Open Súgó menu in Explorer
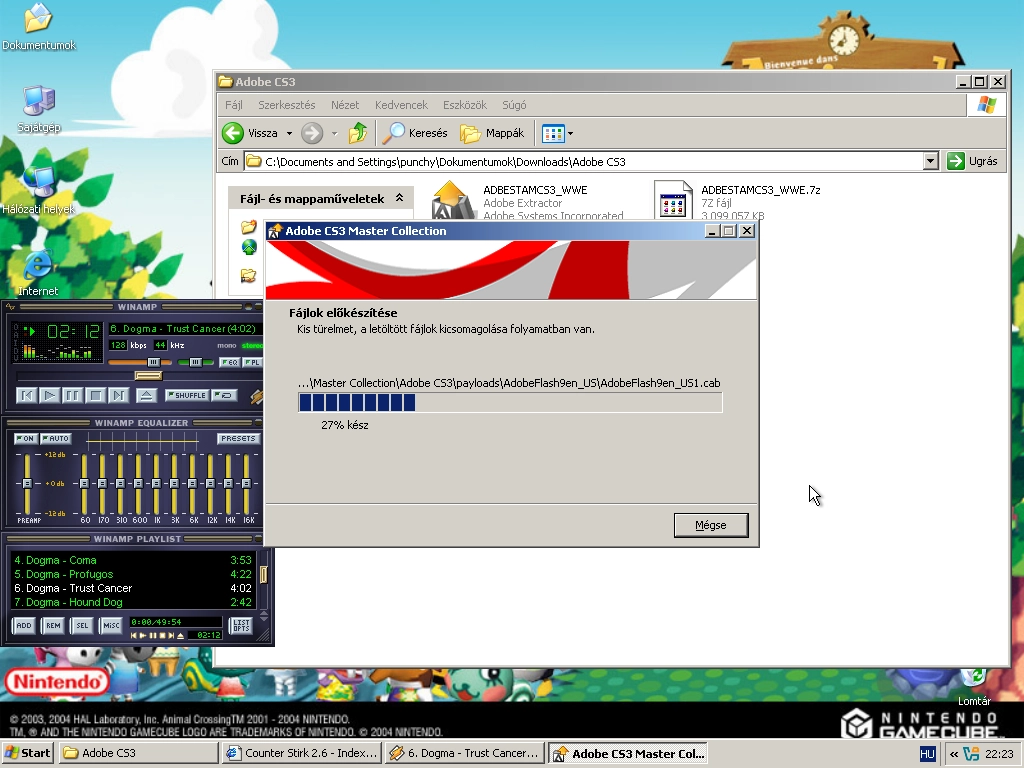The width and height of the screenshot is (1024, 768). (514, 105)
